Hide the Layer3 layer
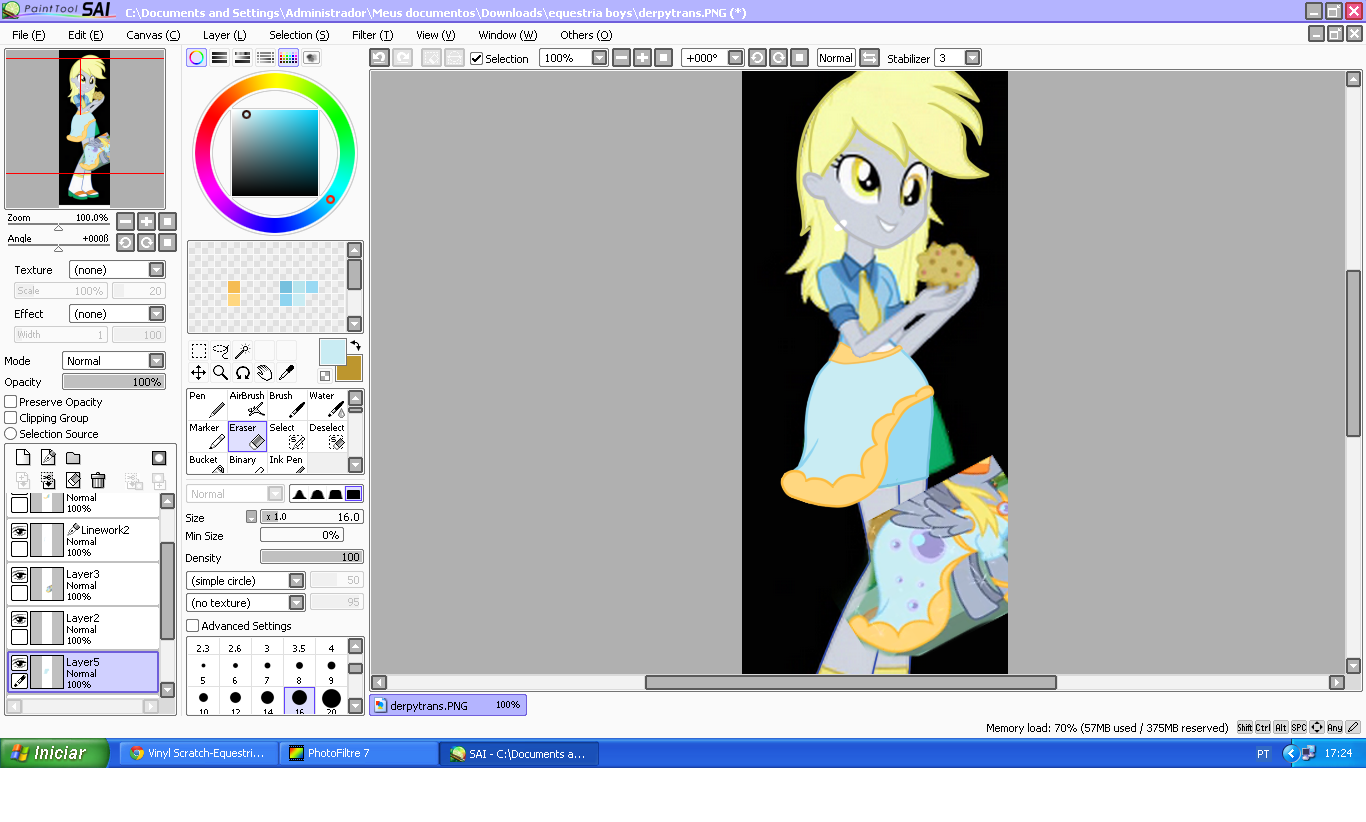The image size is (1366, 822). pos(19,576)
